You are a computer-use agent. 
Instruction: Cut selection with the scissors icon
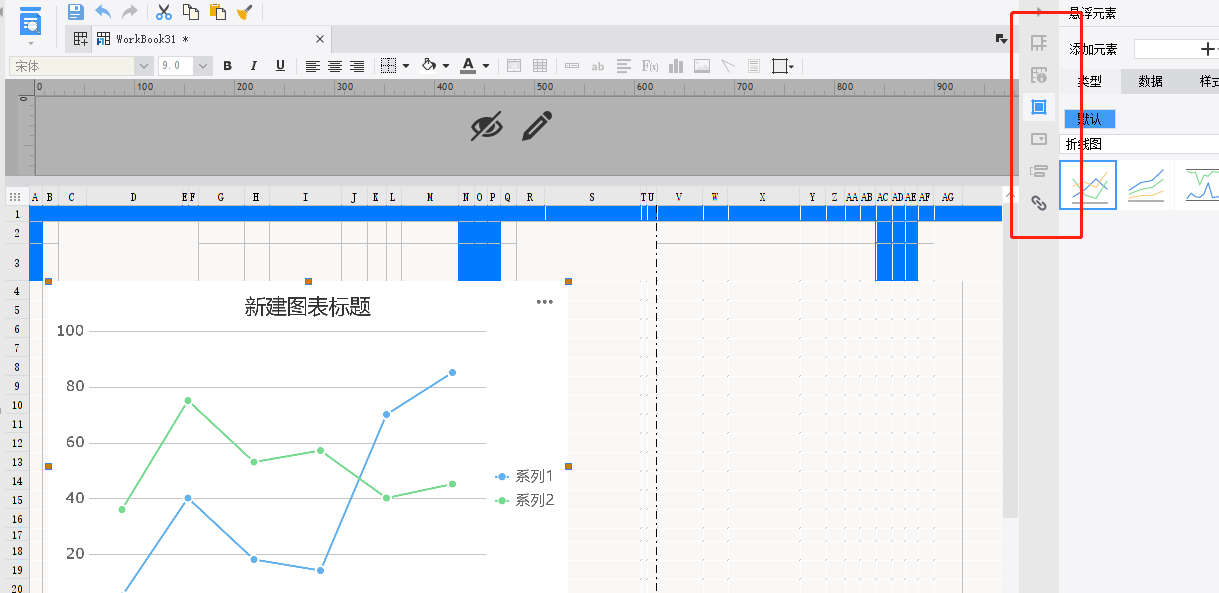coord(164,12)
